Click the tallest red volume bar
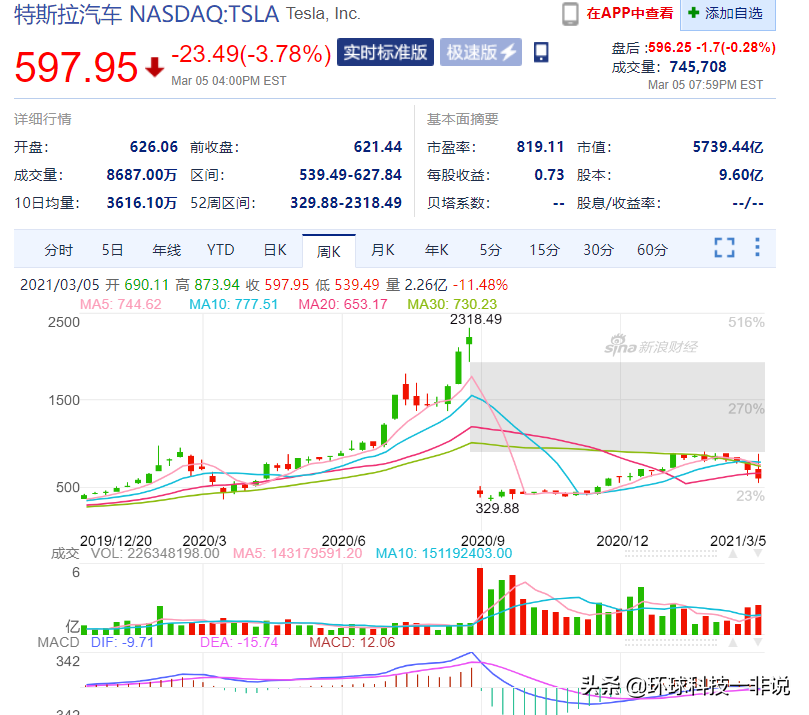 click(480, 602)
